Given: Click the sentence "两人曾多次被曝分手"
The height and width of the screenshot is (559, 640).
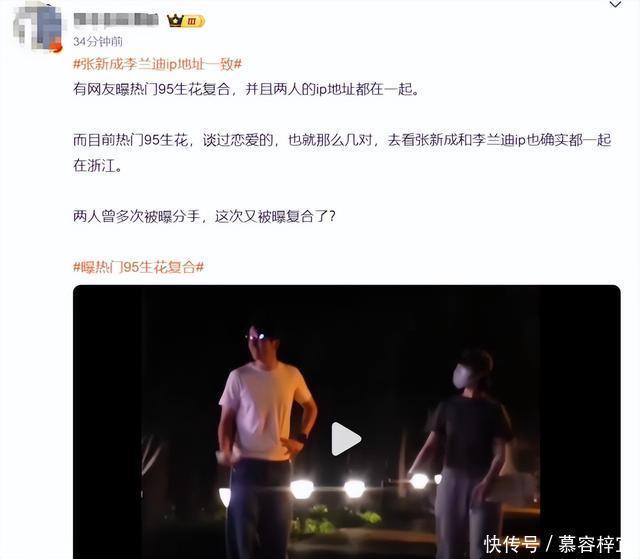Looking at the screenshot, I should click(137, 216).
